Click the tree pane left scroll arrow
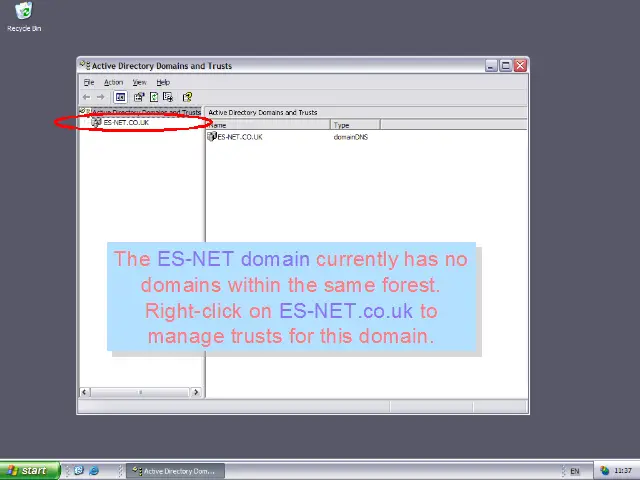Viewport: 640px width, 480px height. pyautogui.click(x=84, y=392)
